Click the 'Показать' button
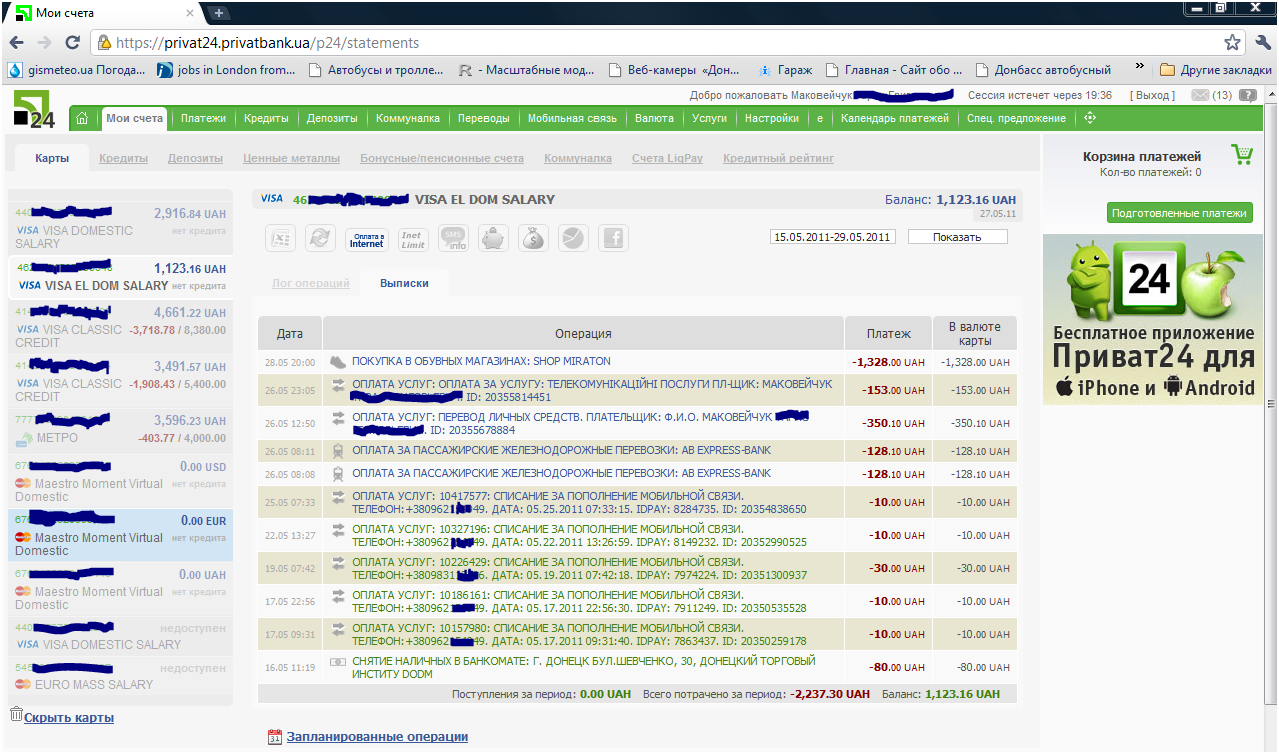This screenshot has height=754, width=1279. pyautogui.click(x=957, y=237)
